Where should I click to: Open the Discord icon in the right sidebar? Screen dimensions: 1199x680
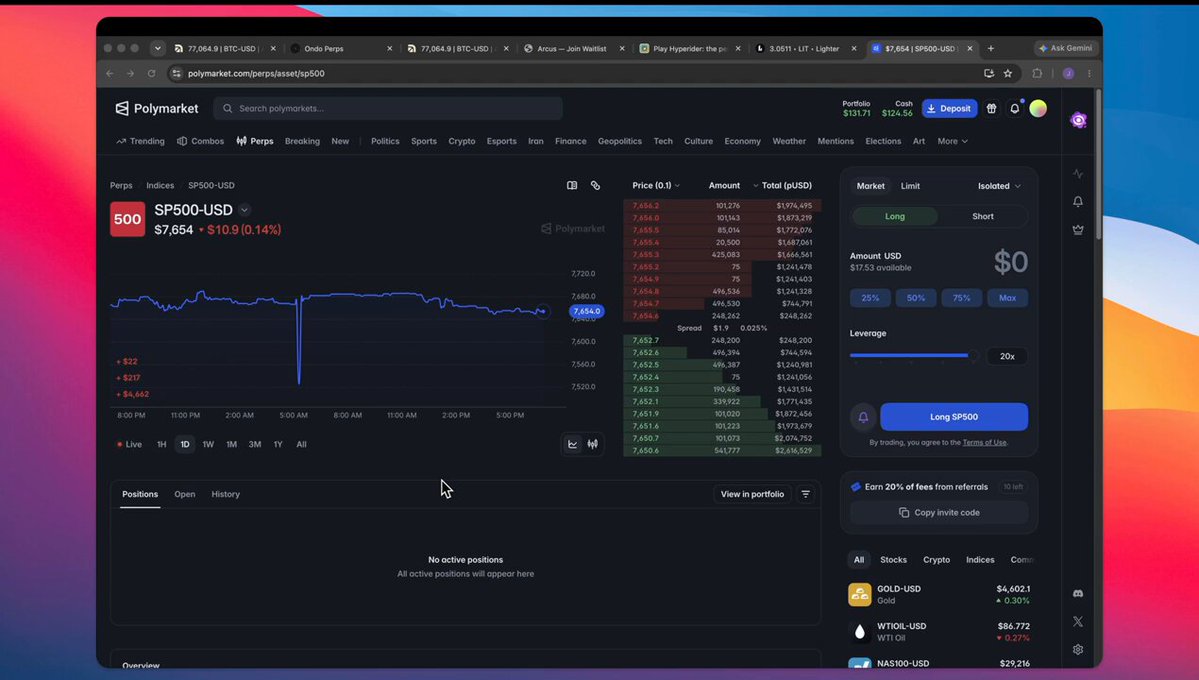point(1077,594)
